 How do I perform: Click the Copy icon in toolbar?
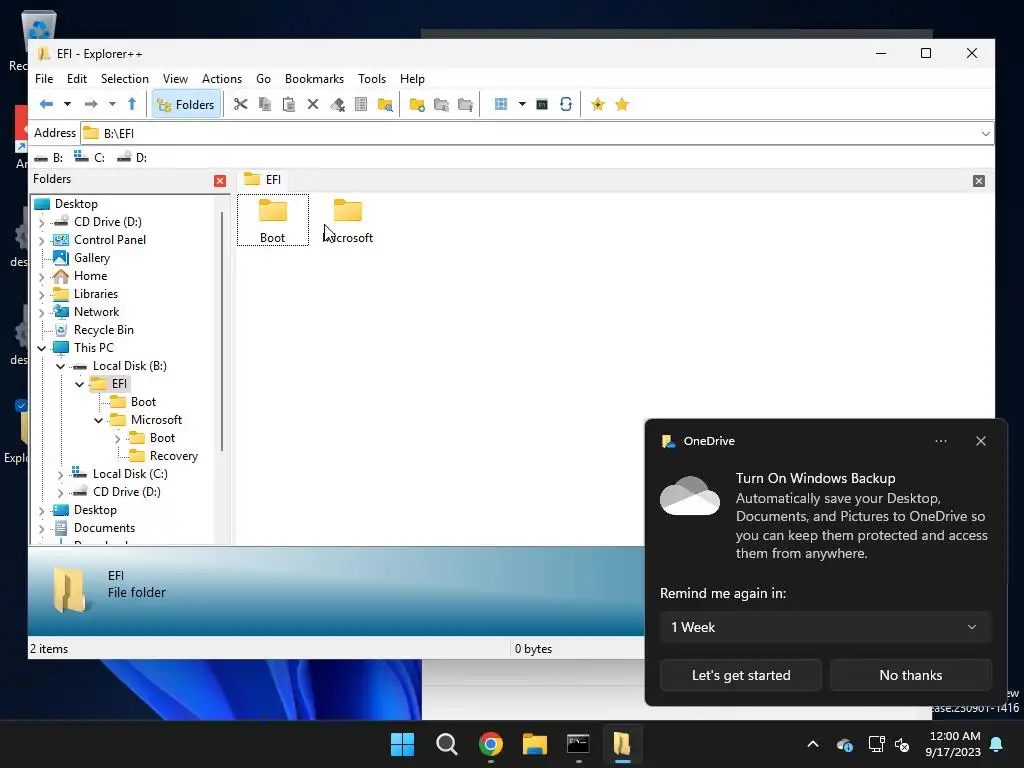pos(264,104)
